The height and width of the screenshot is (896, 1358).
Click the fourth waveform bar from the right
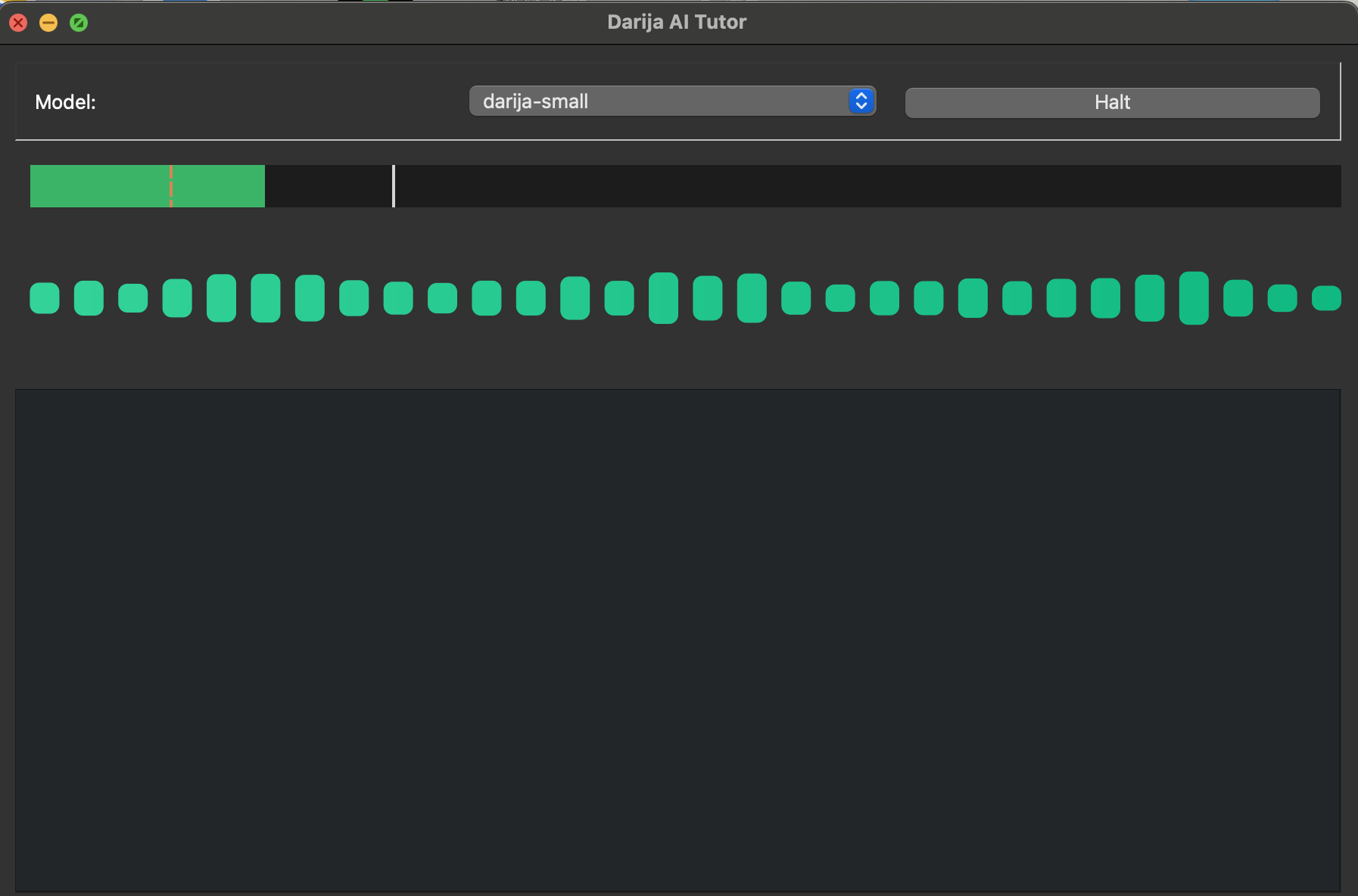coord(1194,298)
